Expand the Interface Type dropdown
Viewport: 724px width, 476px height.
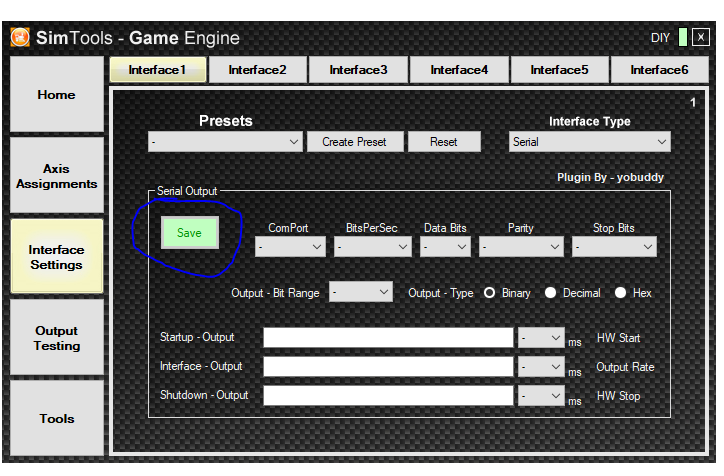pyautogui.click(x=589, y=142)
